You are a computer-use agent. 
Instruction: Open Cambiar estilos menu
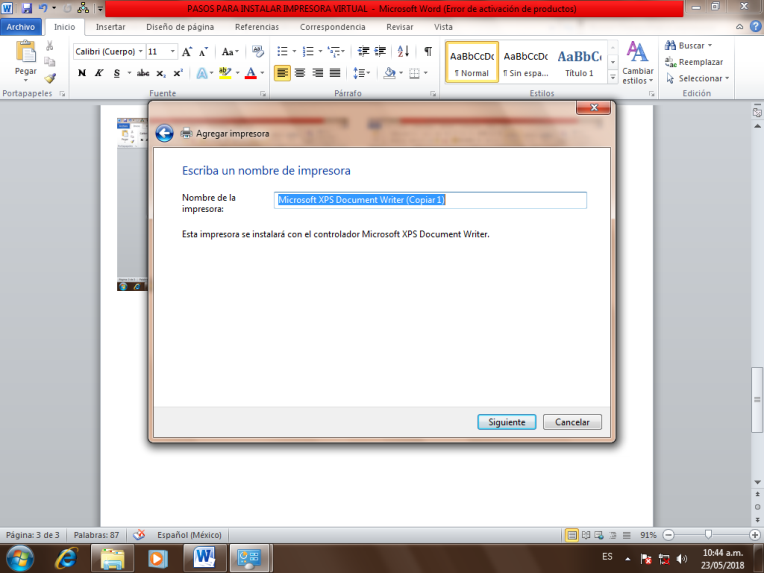coord(637,63)
